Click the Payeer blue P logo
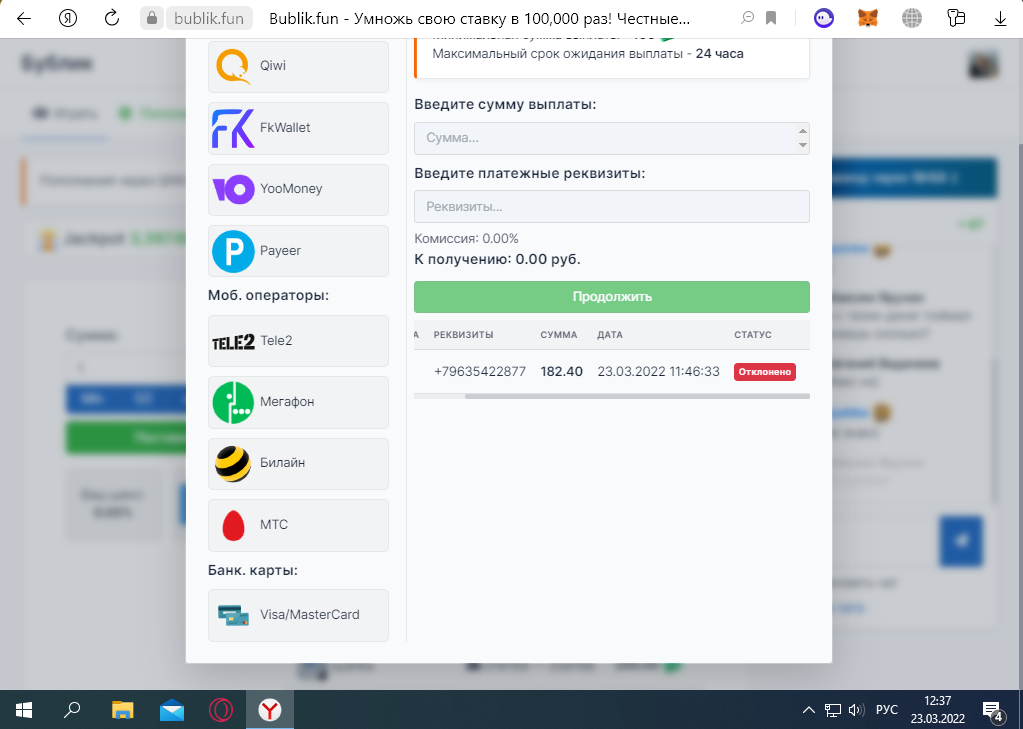 pos(233,251)
